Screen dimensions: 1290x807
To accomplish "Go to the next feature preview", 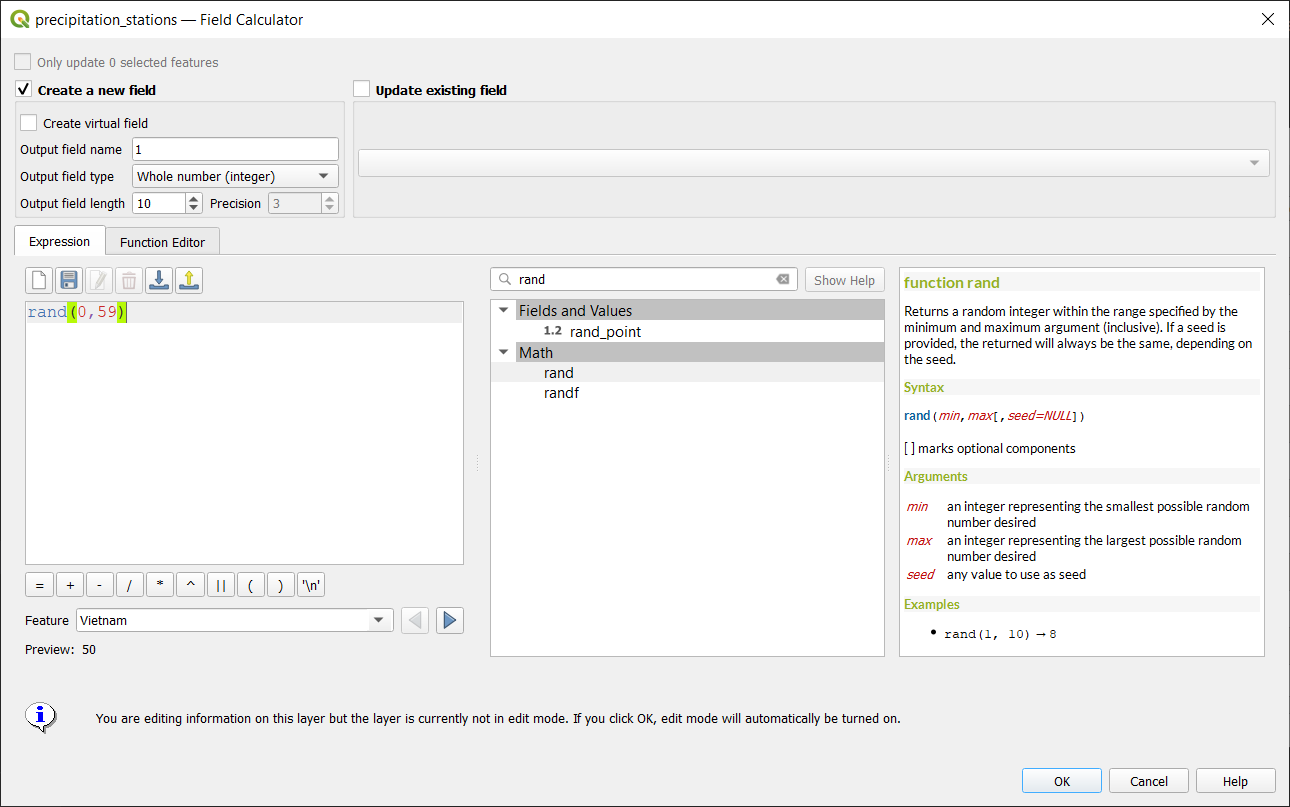I will 450,620.
